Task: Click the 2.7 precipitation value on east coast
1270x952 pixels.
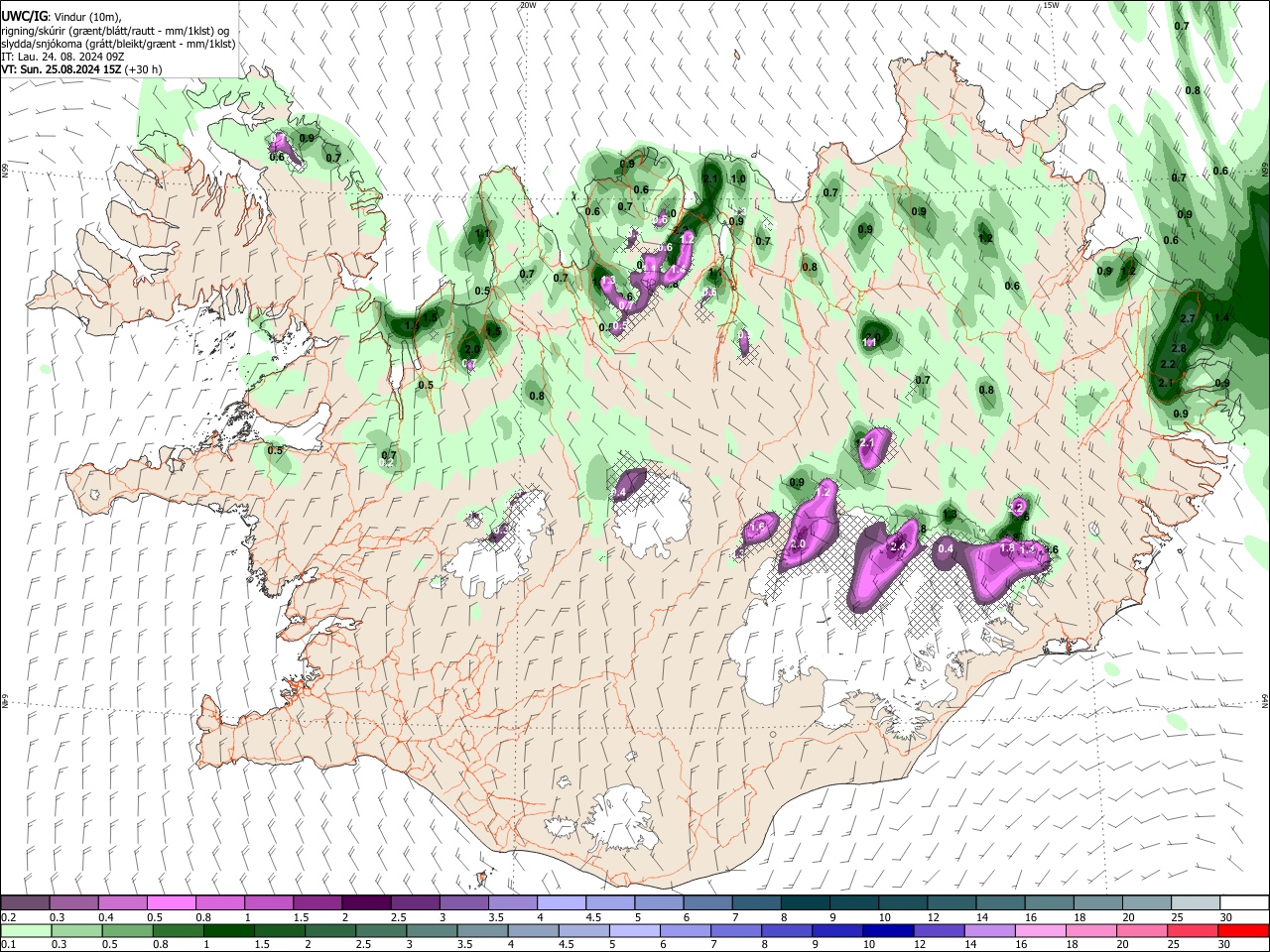Action: pyautogui.click(x=1189, y=318)
